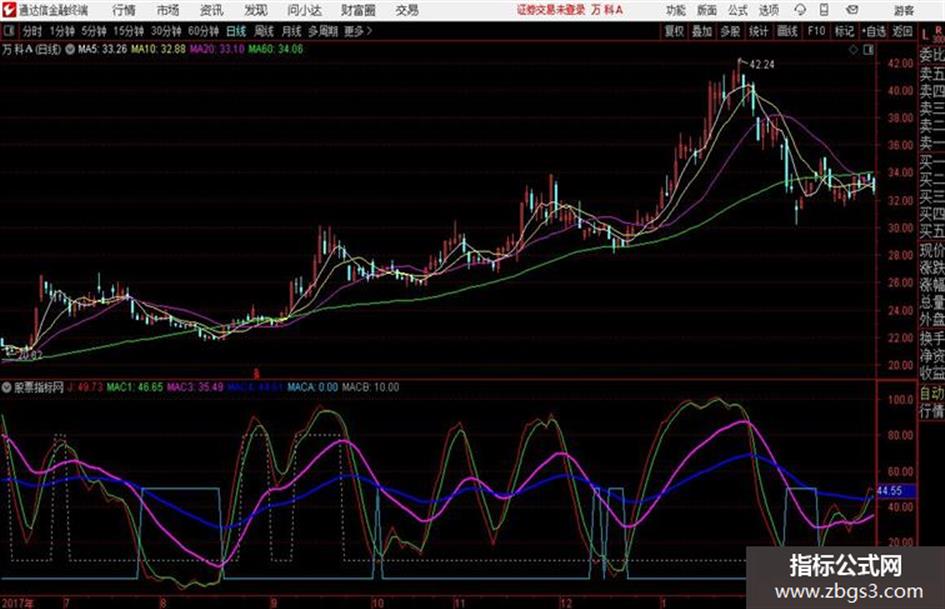
Task: Expand the main chart indicator dropdown beside 万科A
Action: click(70, 49)
